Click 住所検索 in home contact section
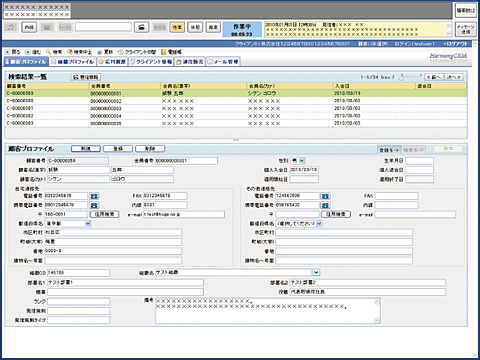The height and width of the screenshot is (360, 480). tap(104, 214)
